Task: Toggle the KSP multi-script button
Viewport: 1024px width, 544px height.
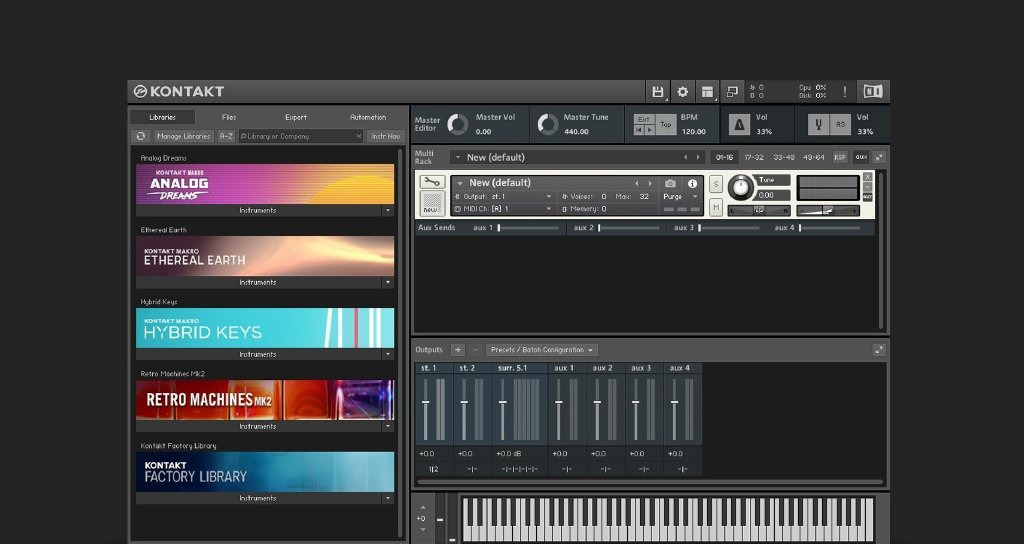Action: [839, 157]
